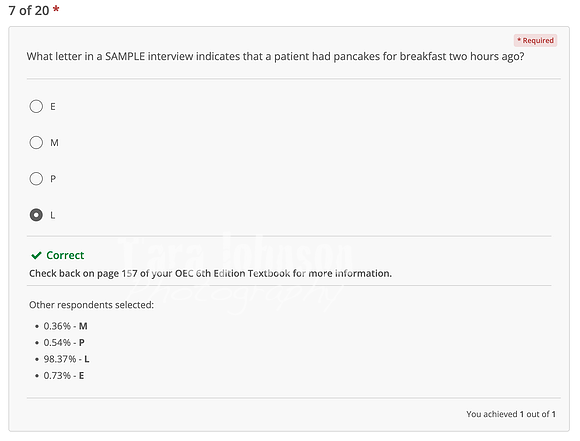
Task: Click the page 157 textbook reference line
Action: 210,273
